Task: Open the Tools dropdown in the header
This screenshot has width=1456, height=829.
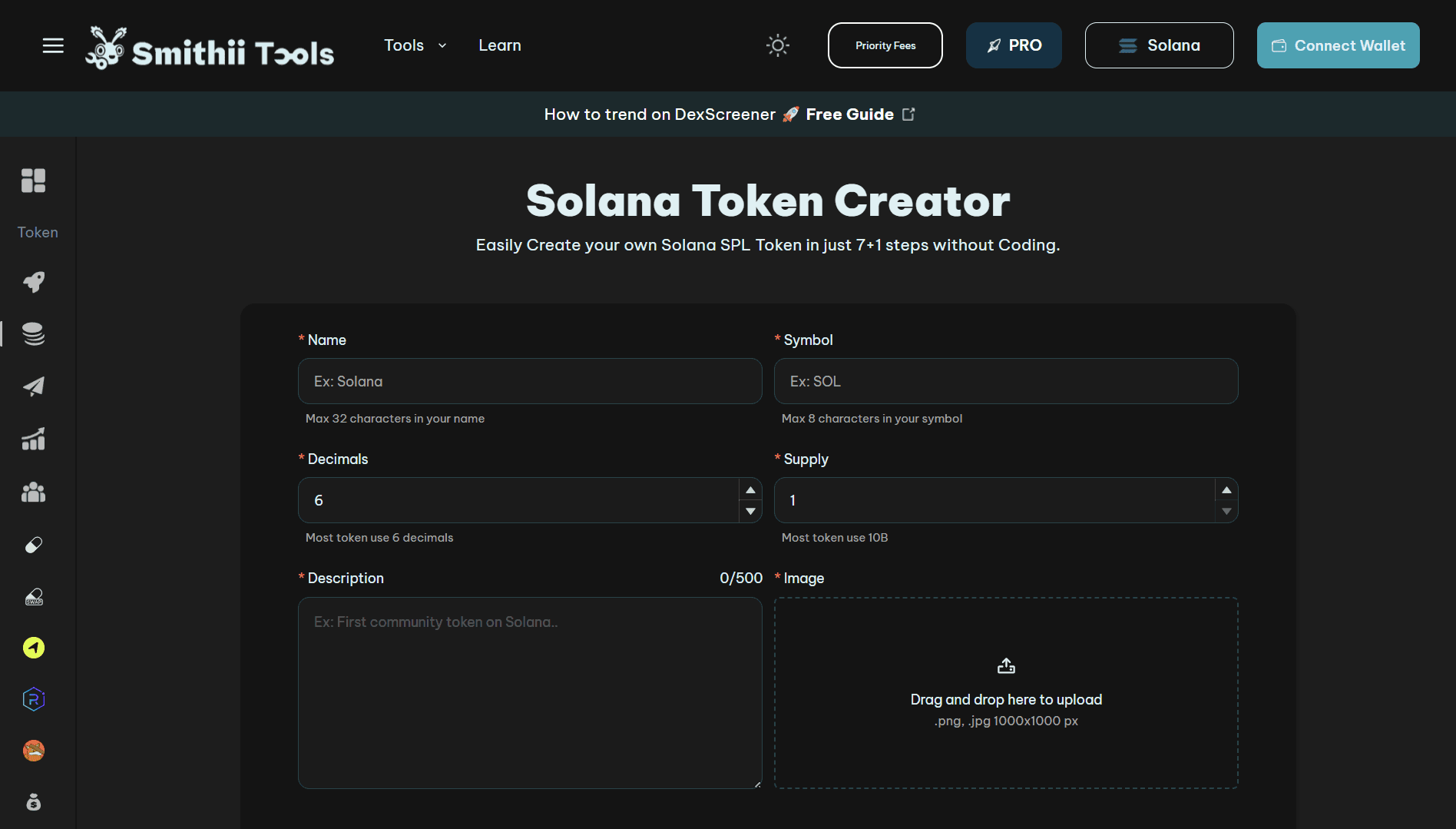Action: 415,45
